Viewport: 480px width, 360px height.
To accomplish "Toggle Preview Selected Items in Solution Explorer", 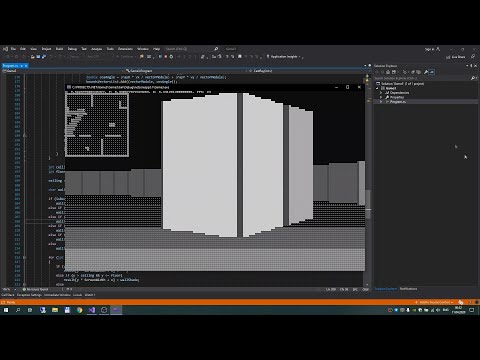I will [x=432, y=72].
